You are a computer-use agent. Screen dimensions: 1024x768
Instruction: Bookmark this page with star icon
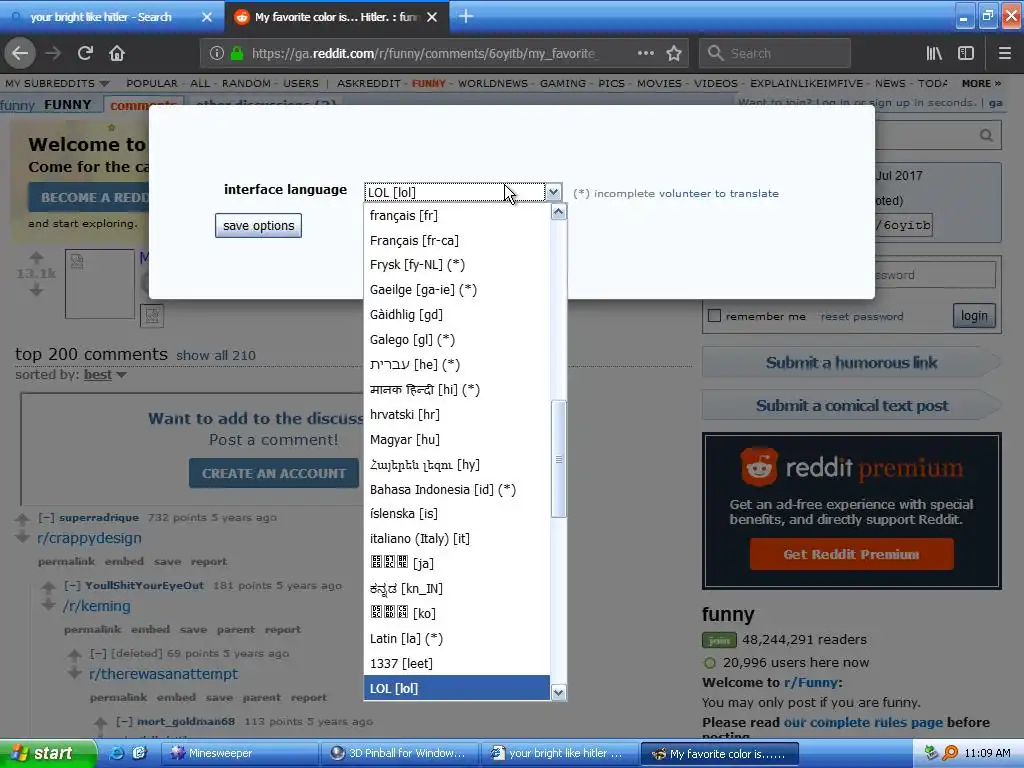(x=674, y=54)
